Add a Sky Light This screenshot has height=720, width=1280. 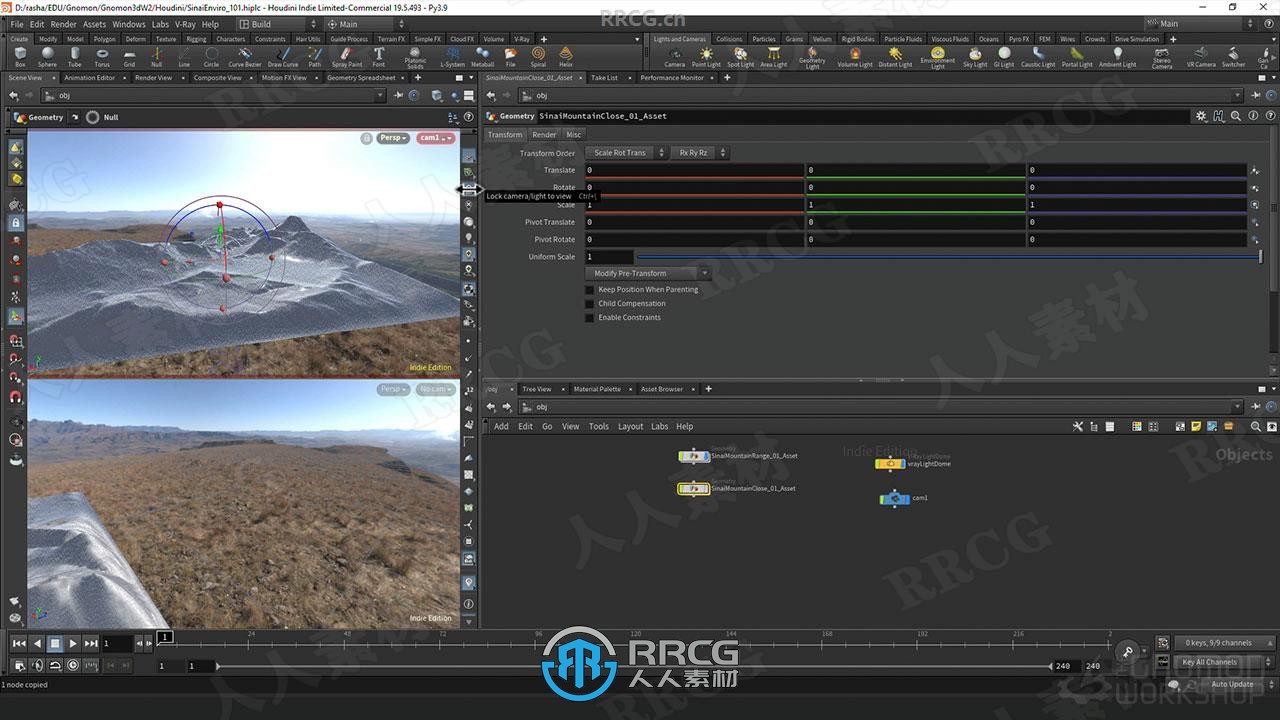coord(974,56)
